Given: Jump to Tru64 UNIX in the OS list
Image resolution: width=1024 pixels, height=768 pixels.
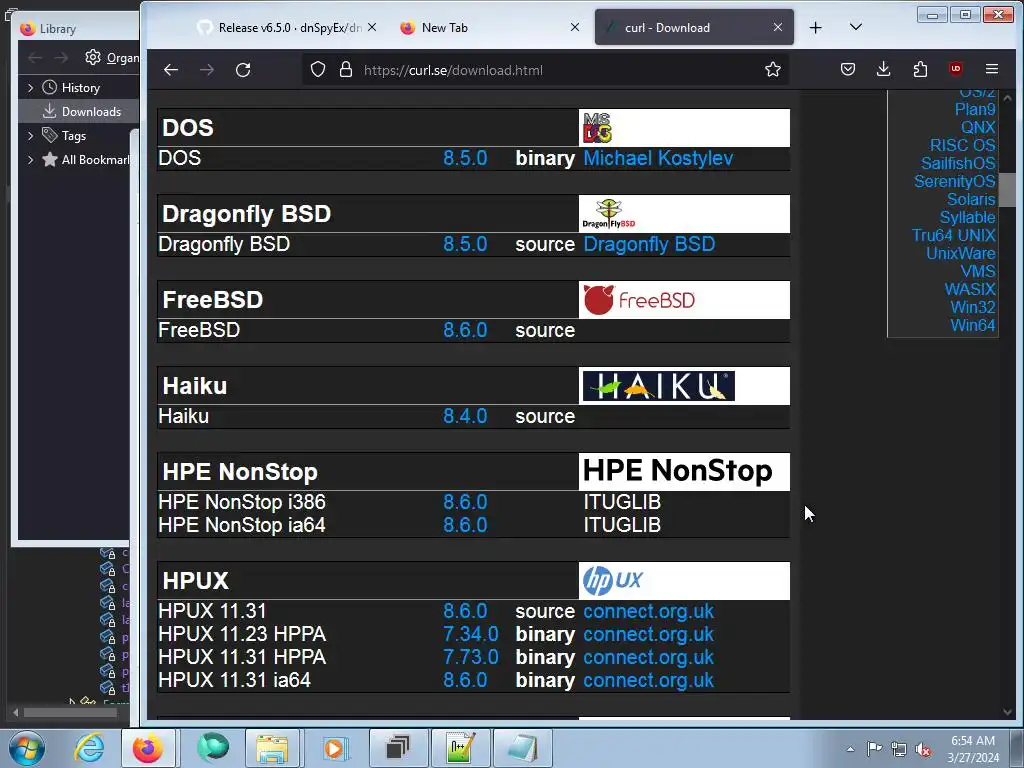Looking at the screenshot, I should click(x=953, y=235).
